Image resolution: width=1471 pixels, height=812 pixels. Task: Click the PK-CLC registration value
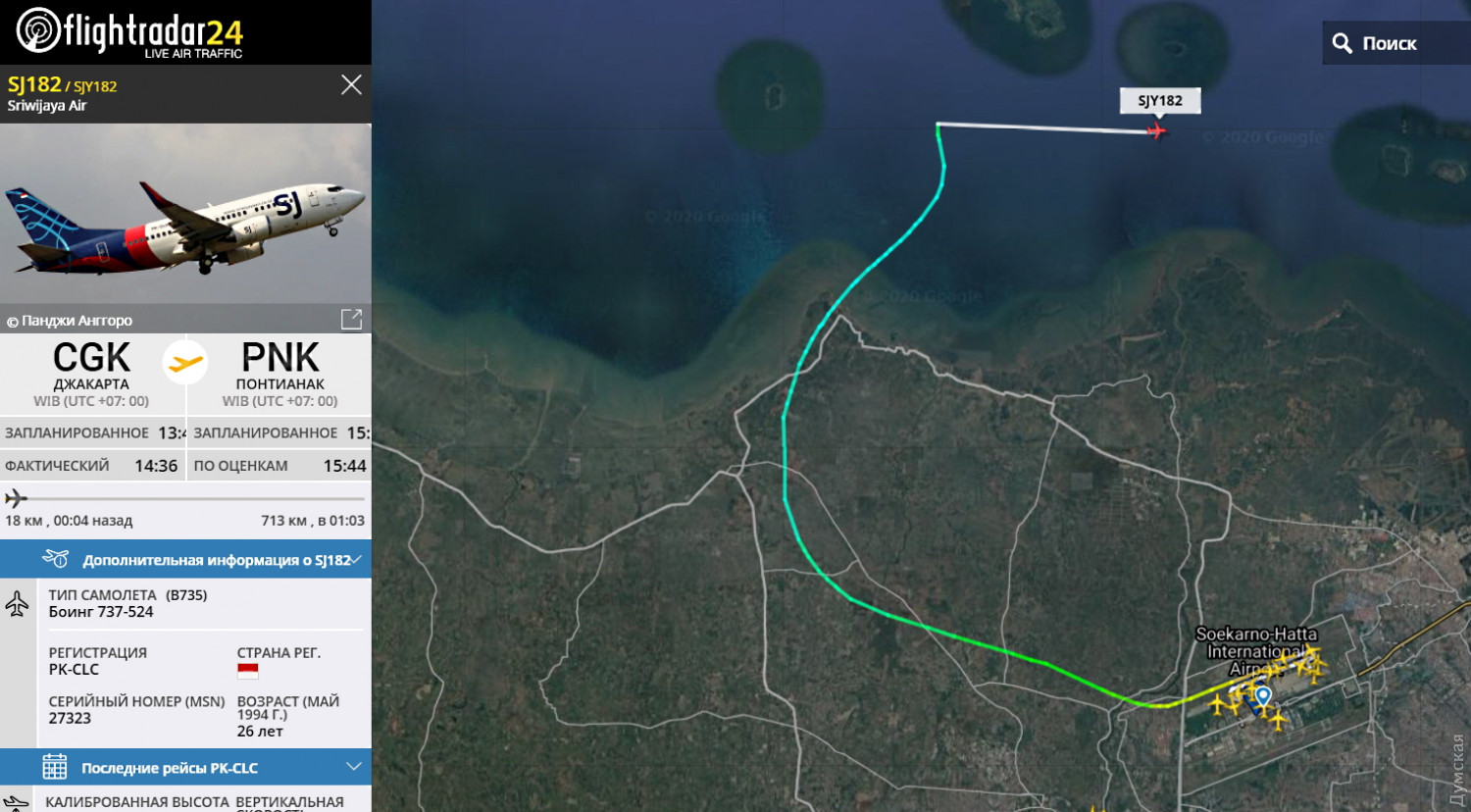[74, 670]
